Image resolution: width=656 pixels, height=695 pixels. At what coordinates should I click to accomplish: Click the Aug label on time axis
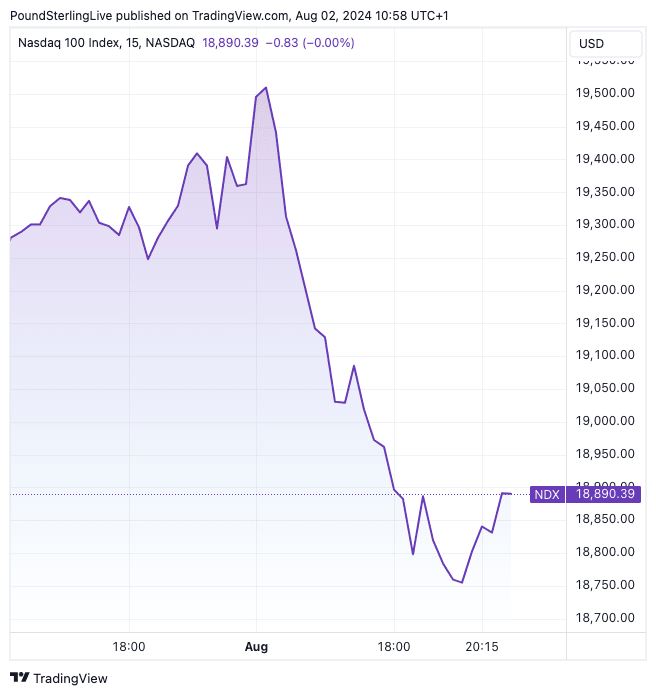click(258, 647)
